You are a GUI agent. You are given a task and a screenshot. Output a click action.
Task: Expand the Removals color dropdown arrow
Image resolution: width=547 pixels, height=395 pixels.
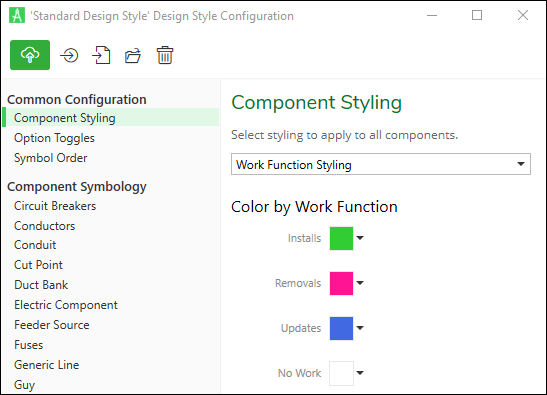(x=360, y=283)
